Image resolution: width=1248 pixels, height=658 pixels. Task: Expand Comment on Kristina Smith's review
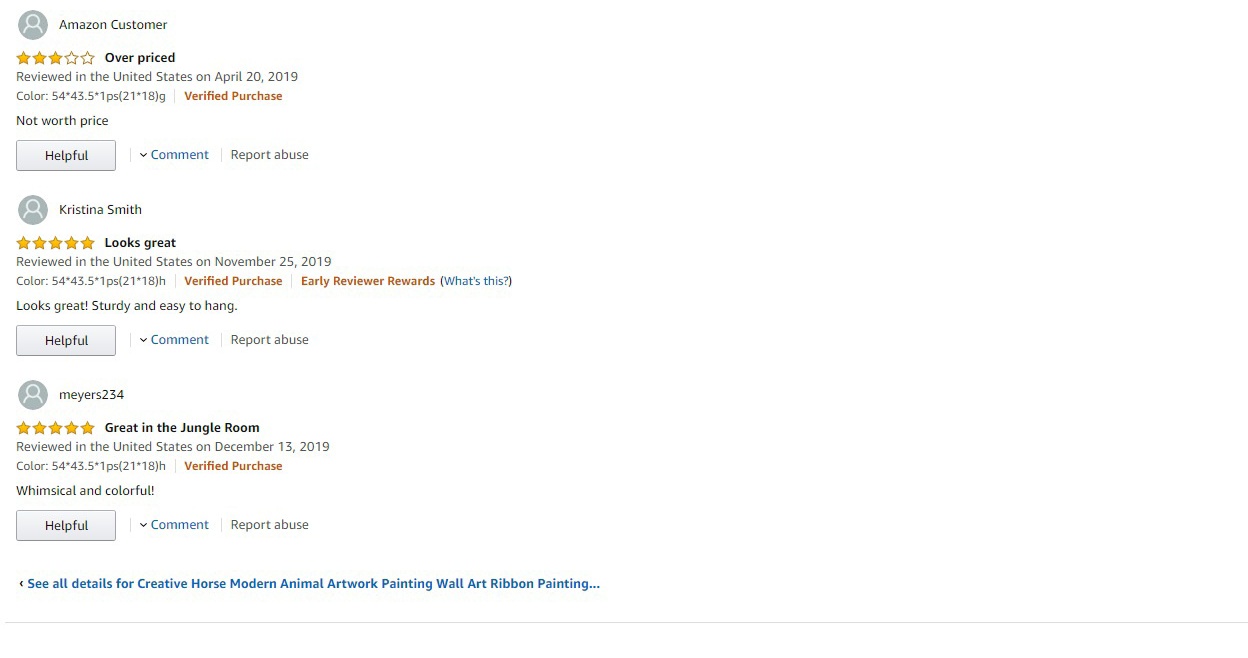[174, 340]
